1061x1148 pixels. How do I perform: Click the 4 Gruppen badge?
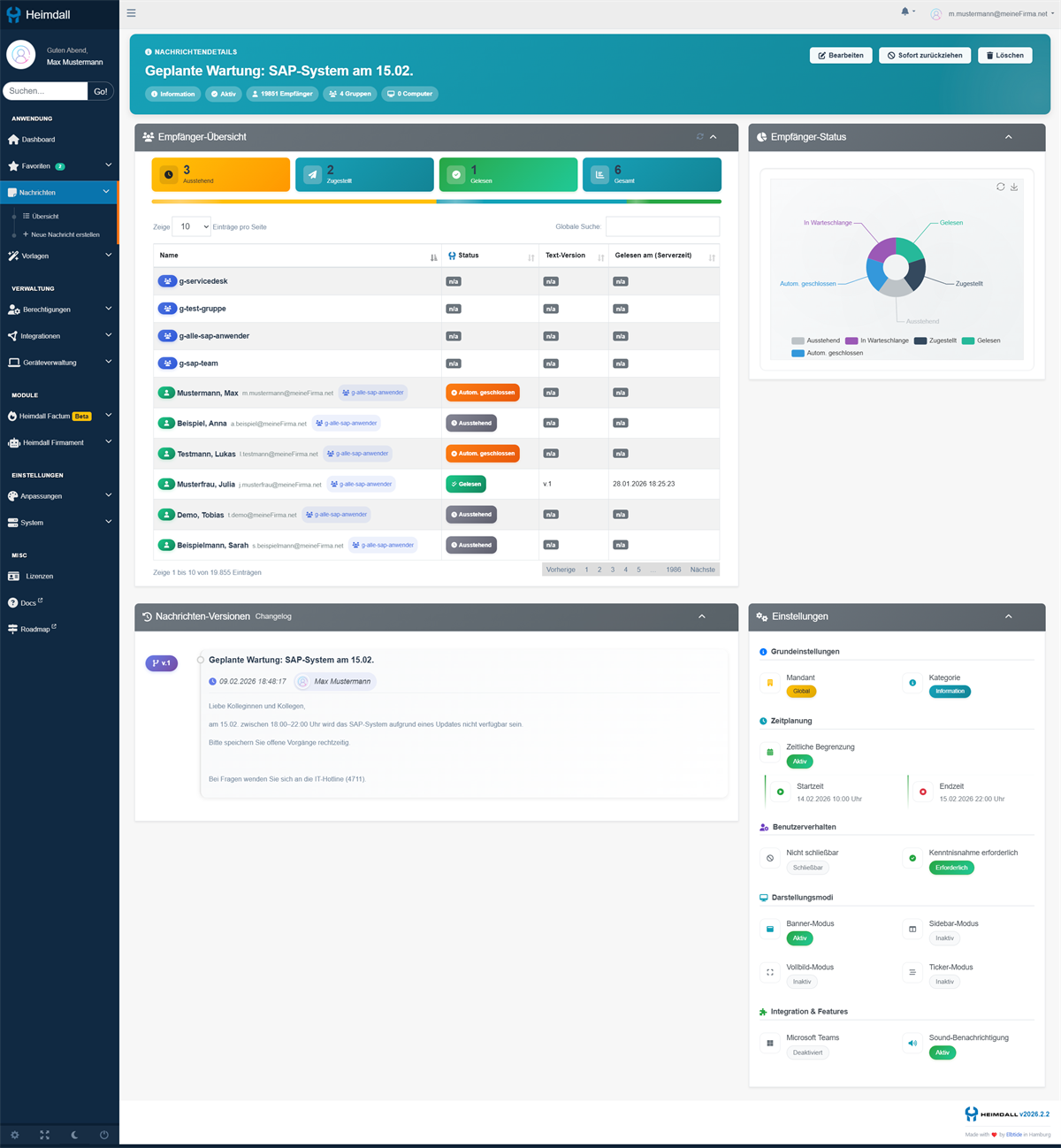tap(350, 94)
